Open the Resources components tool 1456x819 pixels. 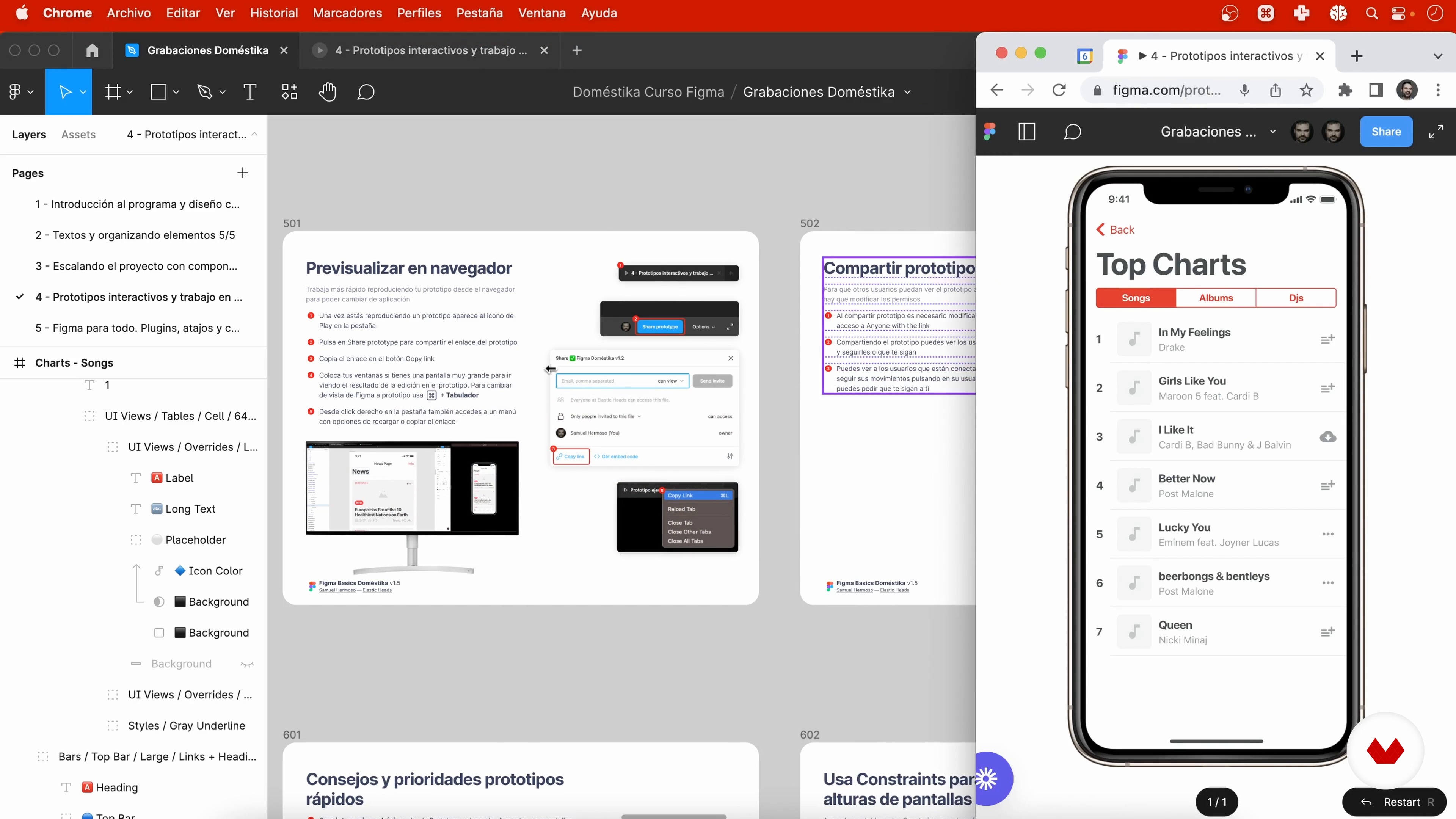[289, 91]
